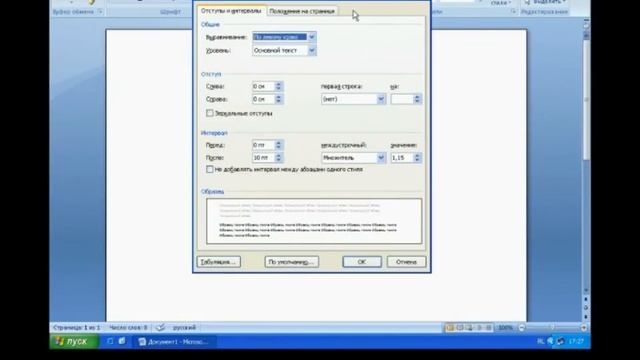
Task: Click 'Число слов: 8' in the status bar
Action: point(128,328)
